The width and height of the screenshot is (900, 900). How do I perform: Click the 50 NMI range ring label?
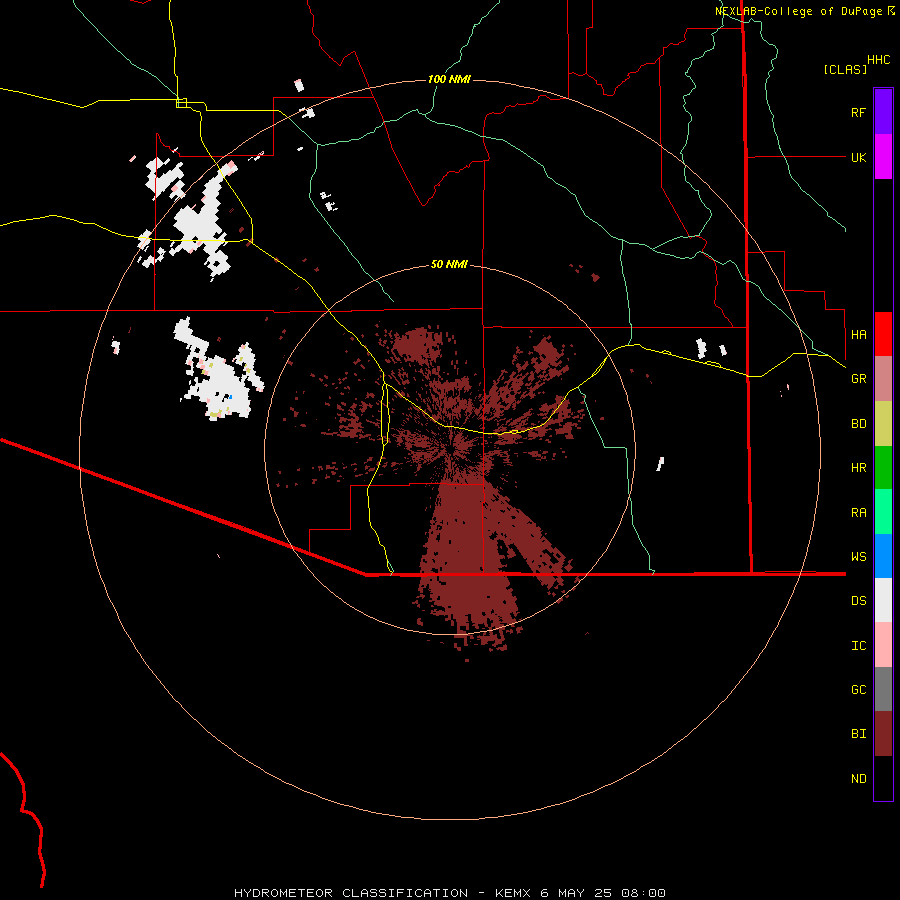click(x=449, y=265)
